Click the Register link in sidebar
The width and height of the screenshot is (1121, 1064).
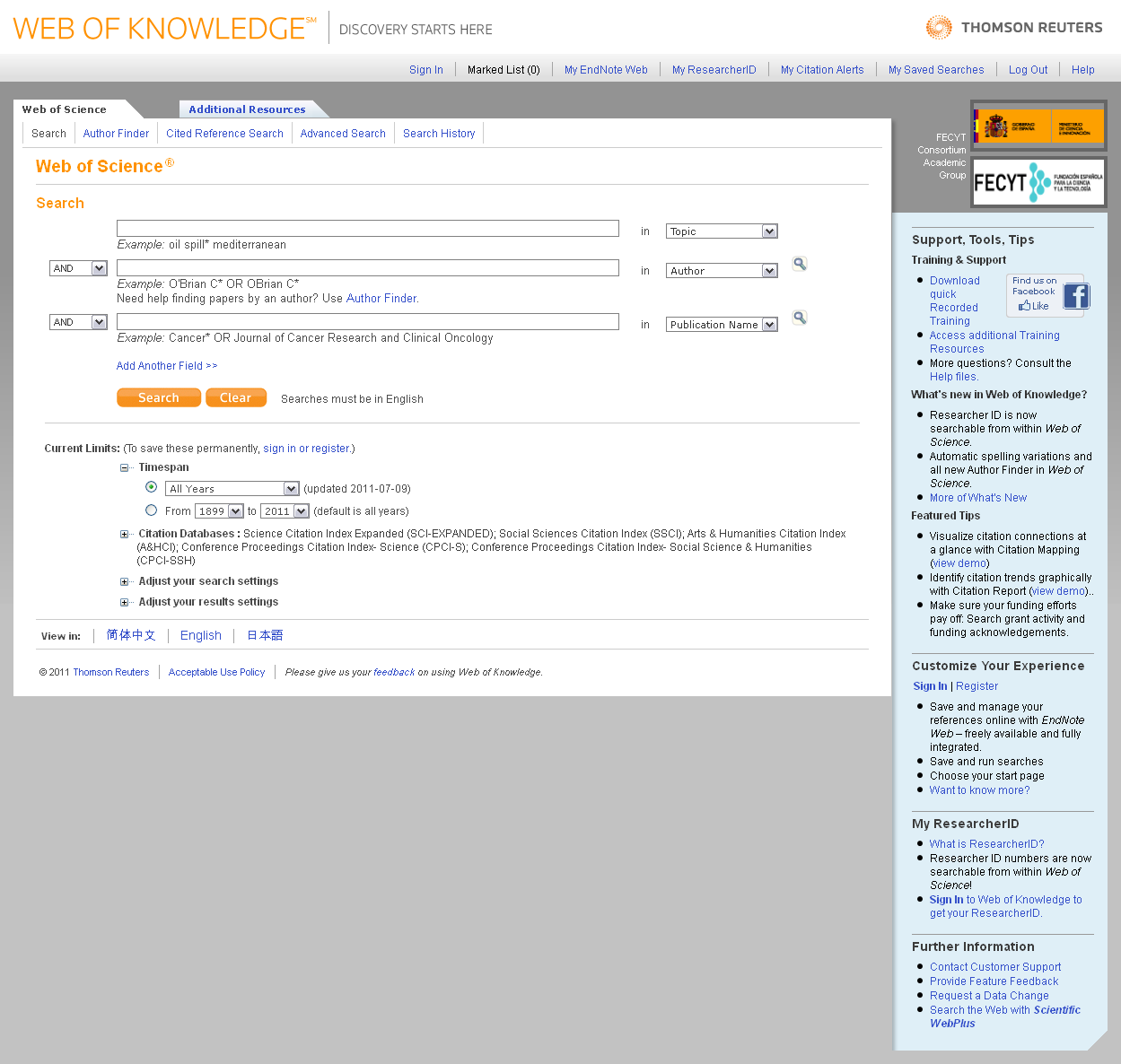pos(976,686)
